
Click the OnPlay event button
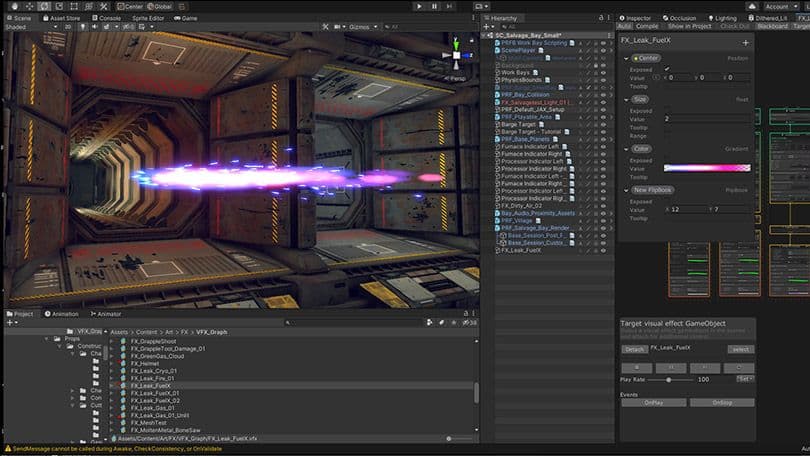(652, 402)
